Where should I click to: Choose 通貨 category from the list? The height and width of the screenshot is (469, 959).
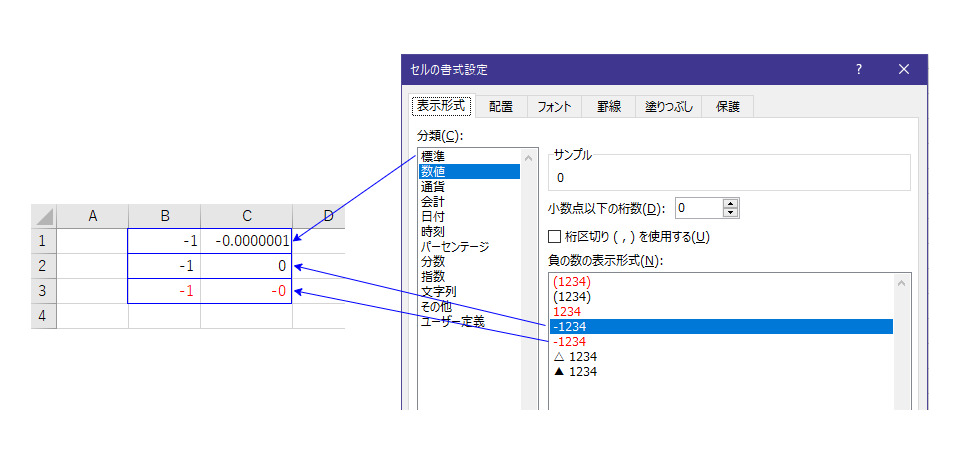tap(433, 186)
